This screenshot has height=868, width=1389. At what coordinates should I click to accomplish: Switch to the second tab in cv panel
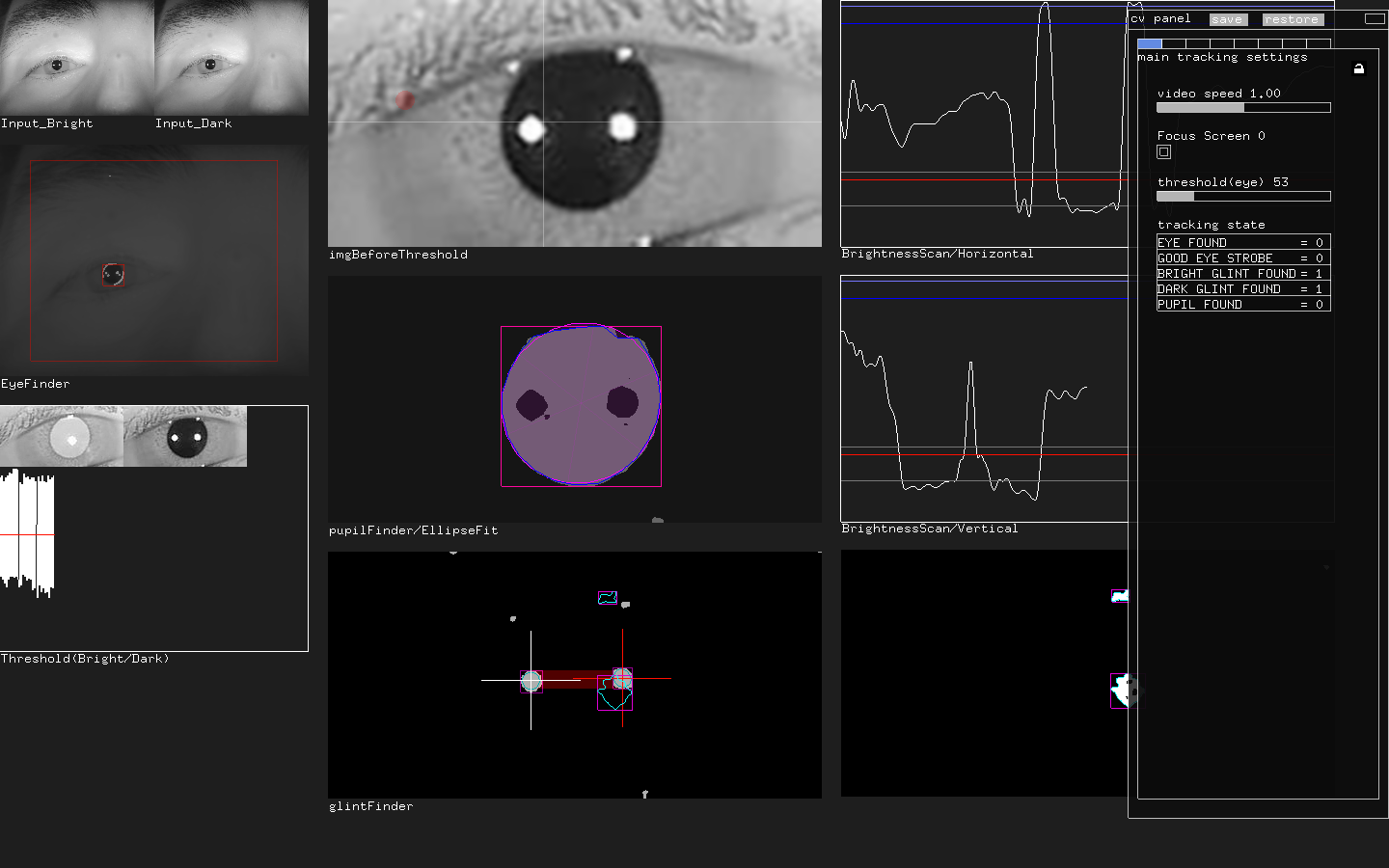pos(1173,43)
